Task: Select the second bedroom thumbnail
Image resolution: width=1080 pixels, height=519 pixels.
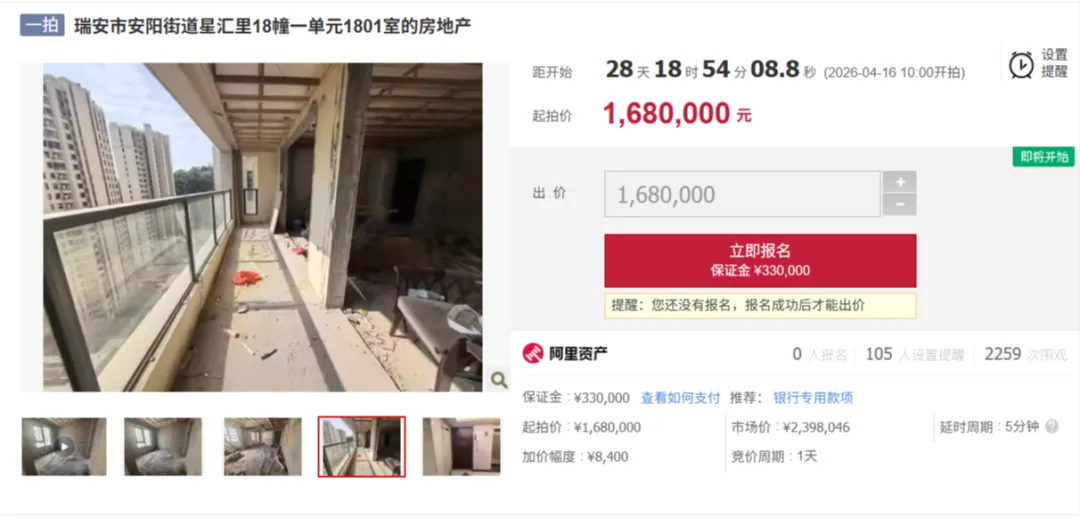Action: 163,446
